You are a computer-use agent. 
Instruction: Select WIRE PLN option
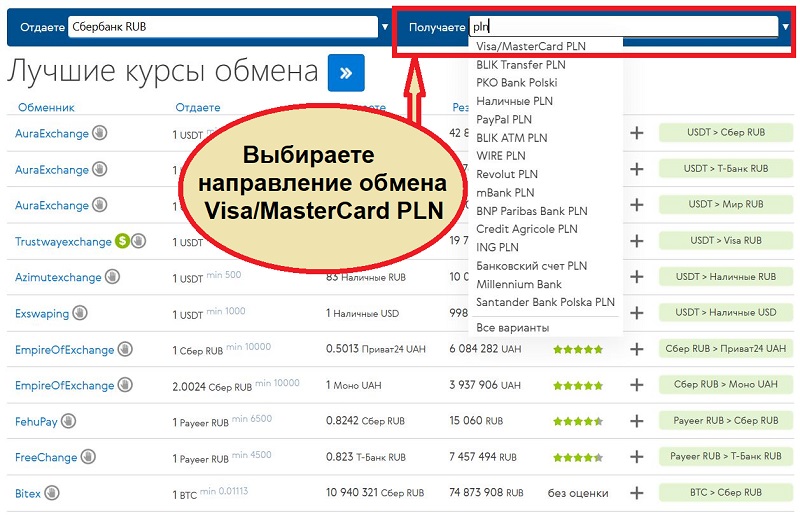[501, 156]
